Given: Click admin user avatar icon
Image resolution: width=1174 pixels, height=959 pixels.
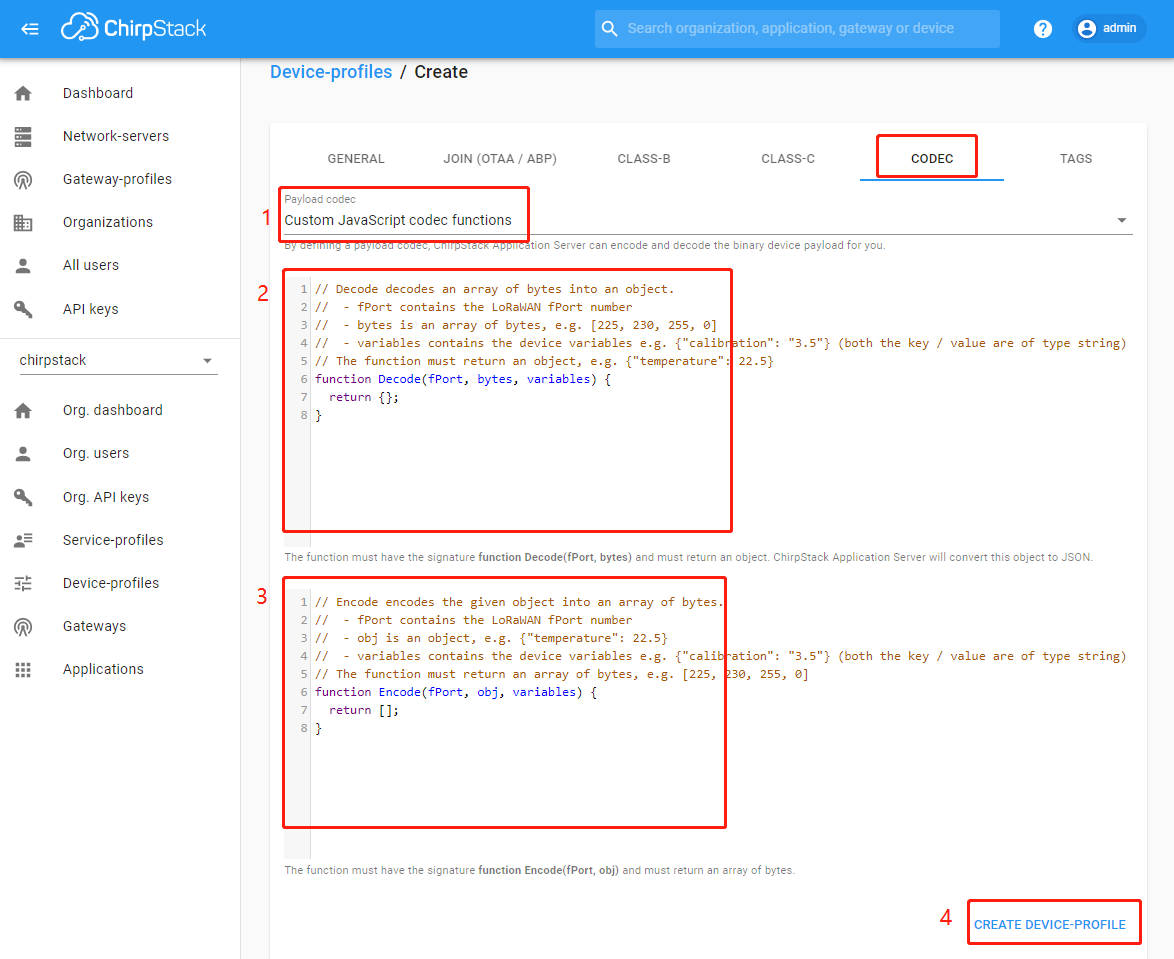Looking at the screenshot, I should (1086, 28).
